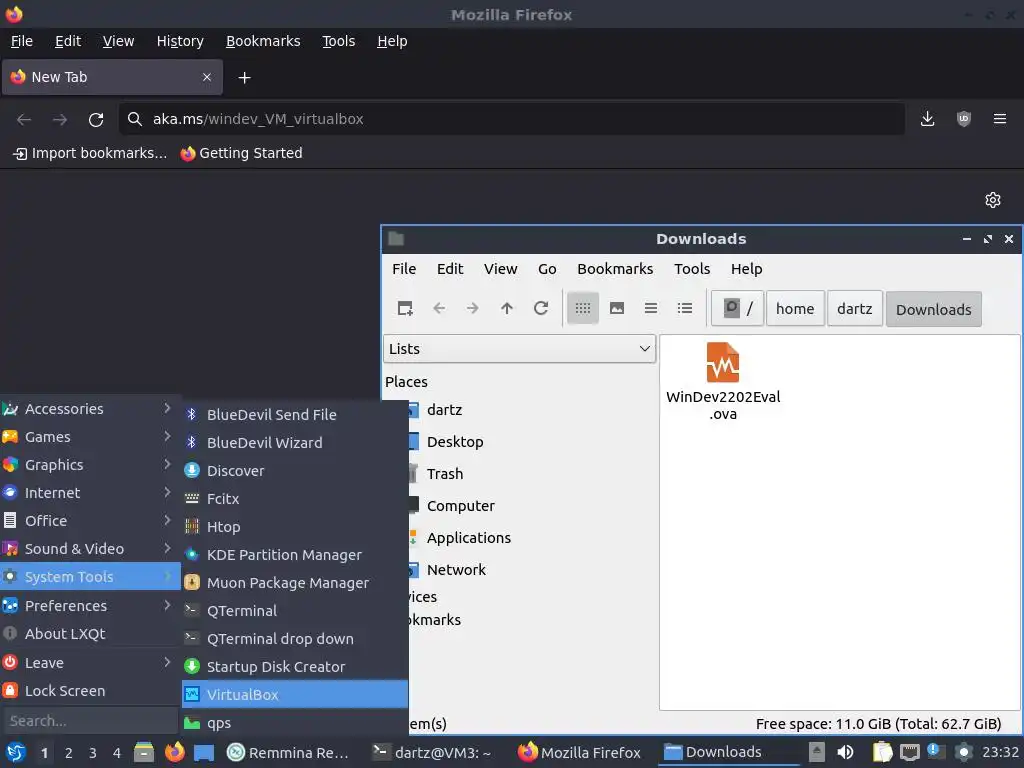This screenshot has width=1024, height=768.
Task: Click Import bookmarks link
Action: (x=90, y=153)
